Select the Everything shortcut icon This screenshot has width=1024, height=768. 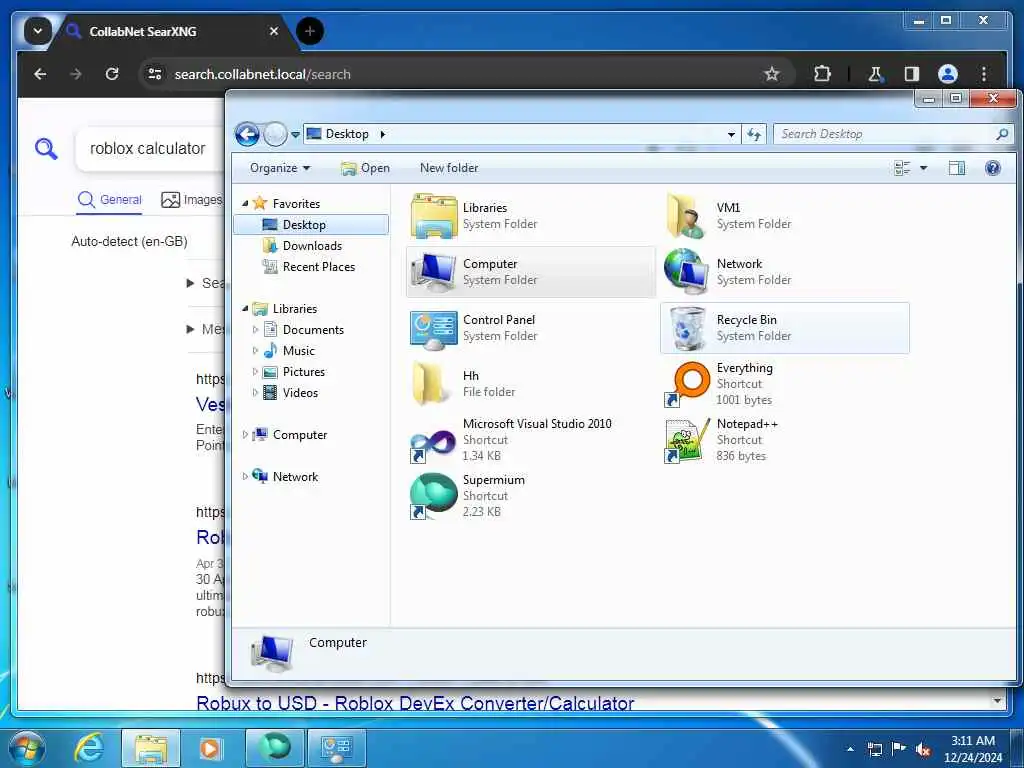(688, 384)
